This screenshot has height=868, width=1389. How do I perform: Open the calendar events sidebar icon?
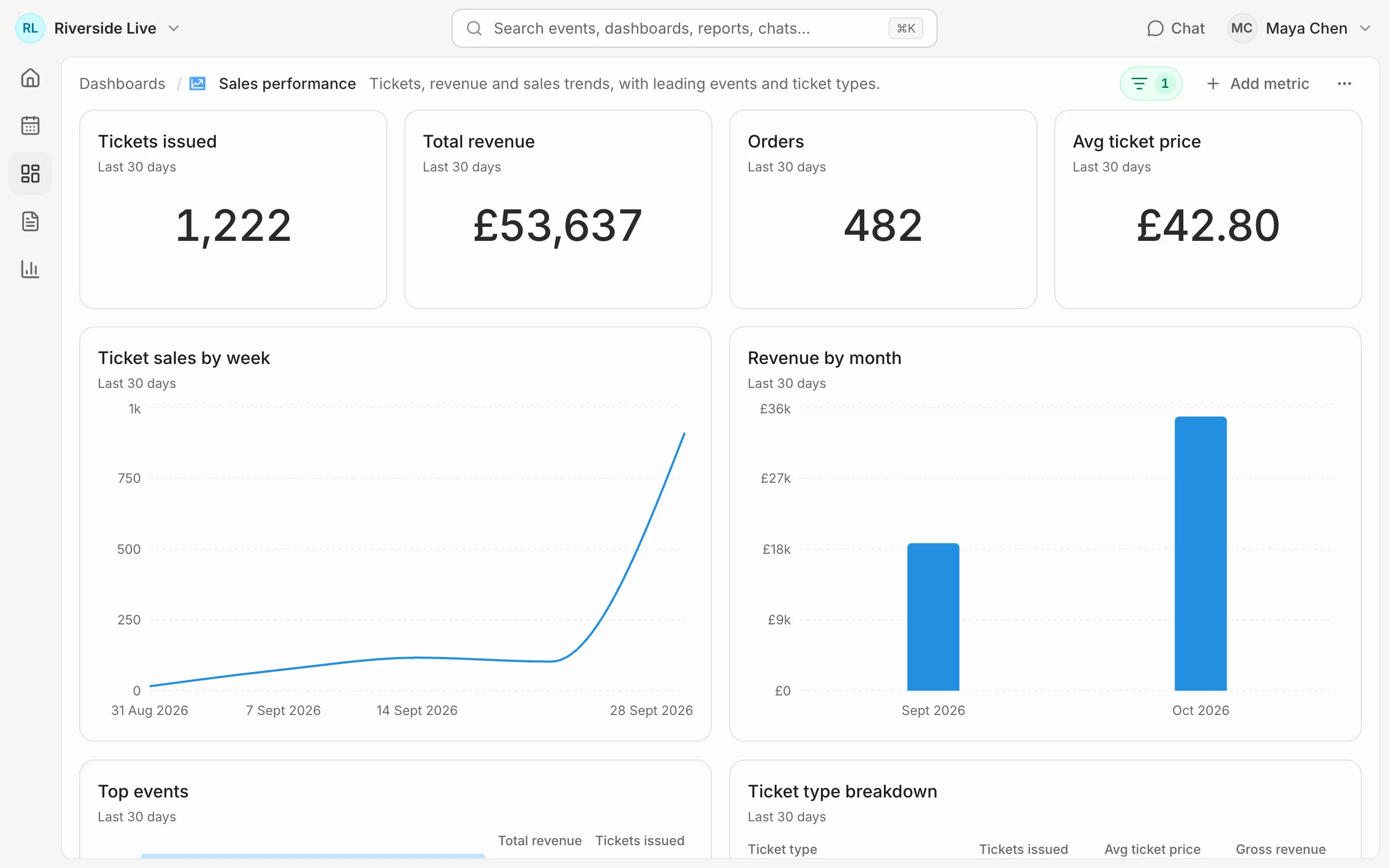click(x=30, y=125)
